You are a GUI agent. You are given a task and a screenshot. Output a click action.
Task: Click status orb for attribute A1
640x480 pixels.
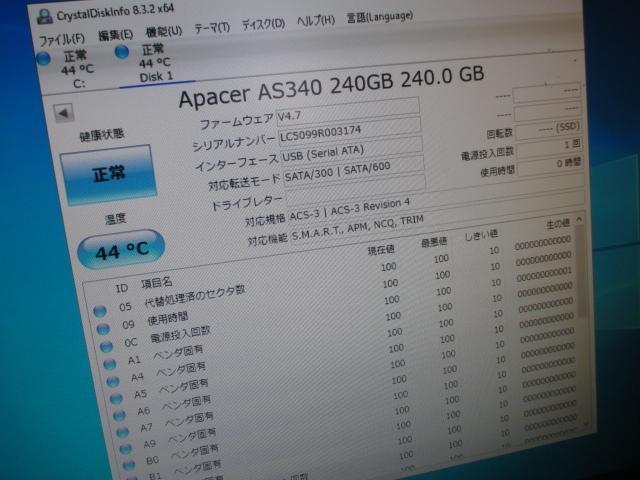coord(109,364)
